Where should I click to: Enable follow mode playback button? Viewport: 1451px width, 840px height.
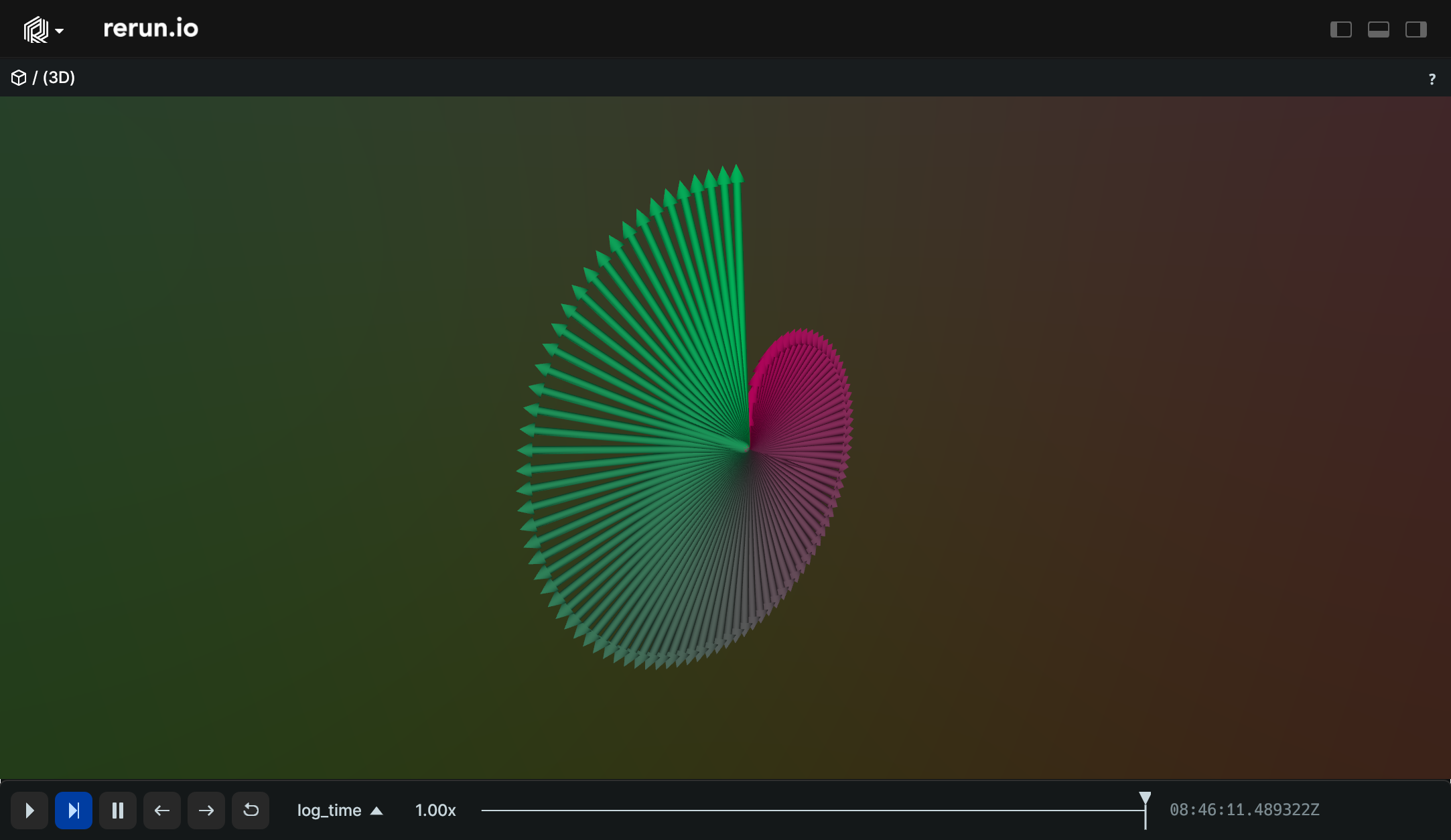[74, 811]
